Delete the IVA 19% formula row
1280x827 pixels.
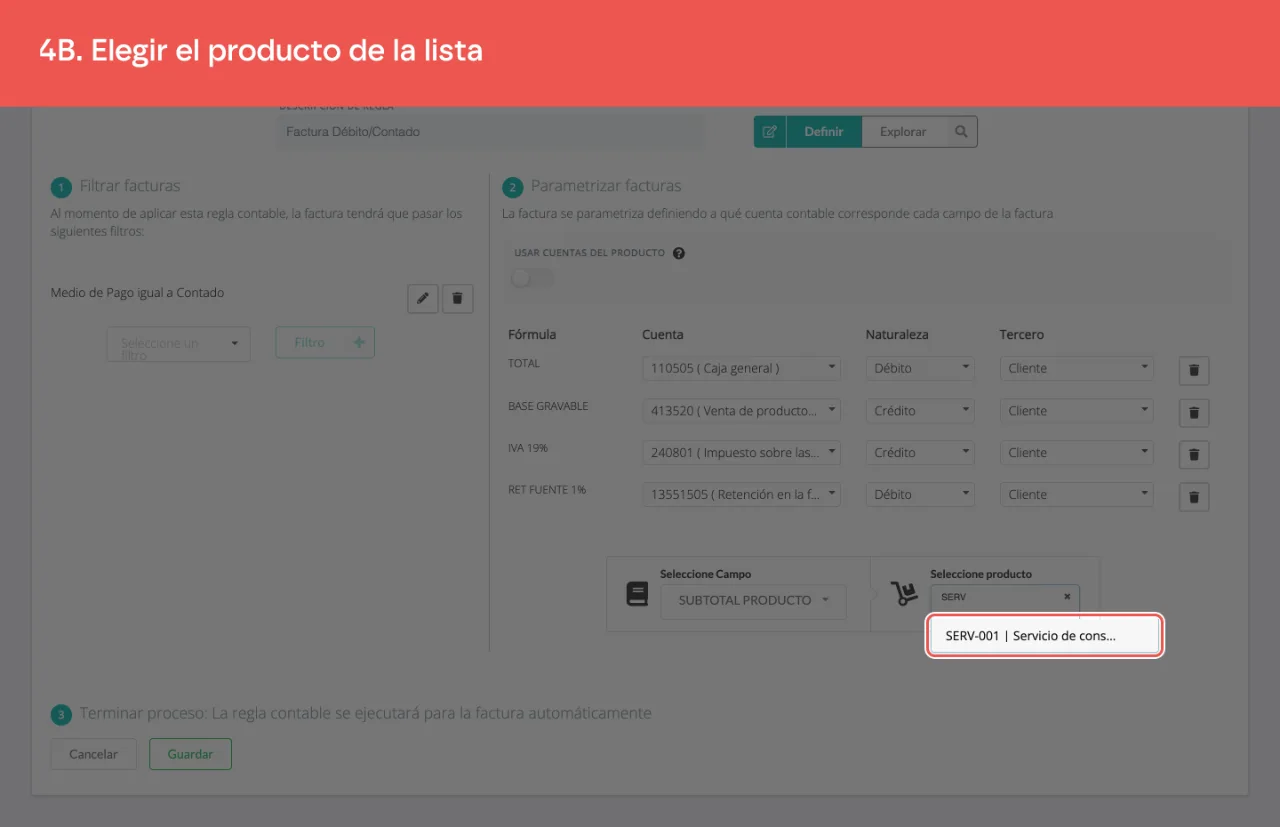pyautogui.click(x=1194, y=454)
